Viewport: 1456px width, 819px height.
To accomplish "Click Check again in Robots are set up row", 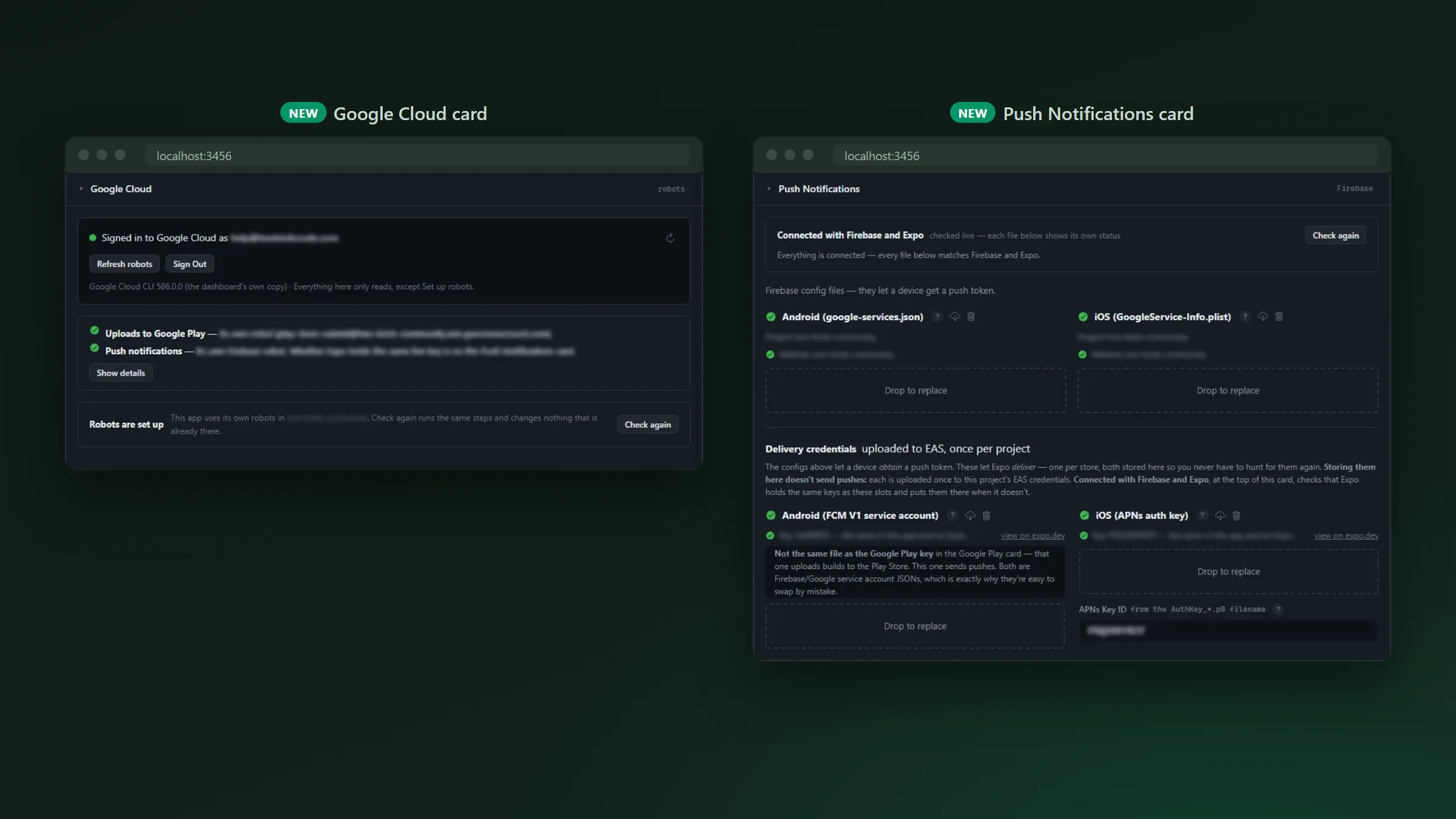I will coord(648,425).
